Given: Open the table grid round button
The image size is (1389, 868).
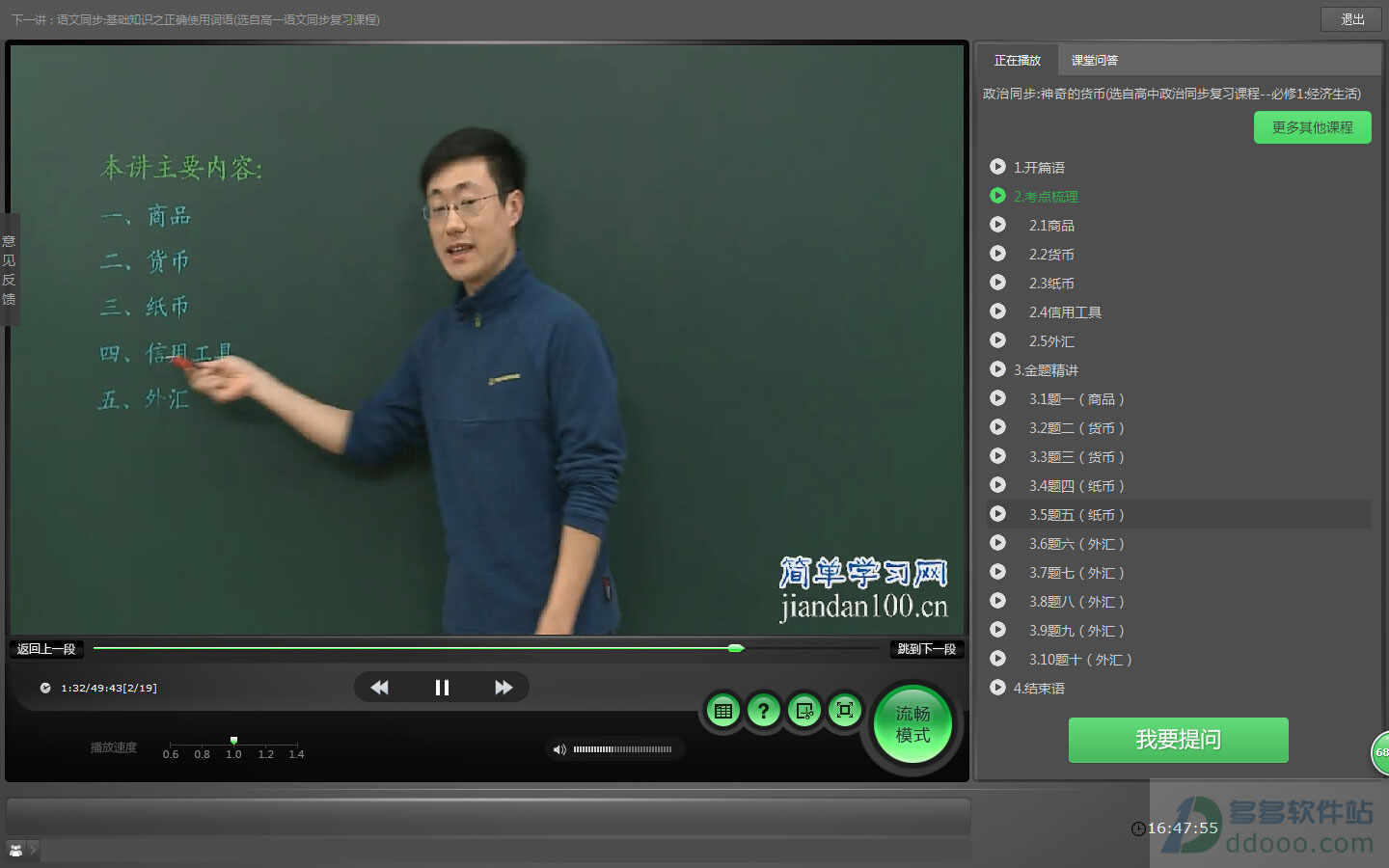Looking at the screenshot, I should 723,712.
